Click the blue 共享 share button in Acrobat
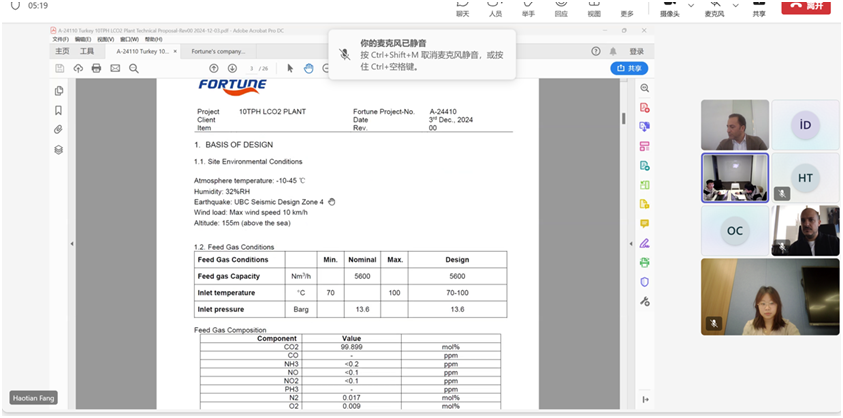843x418 pixels. click(x=629, y=68)
